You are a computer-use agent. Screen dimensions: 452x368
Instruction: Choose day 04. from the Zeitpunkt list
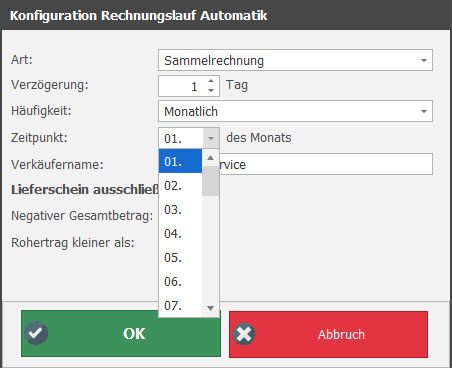click(180, 233)
